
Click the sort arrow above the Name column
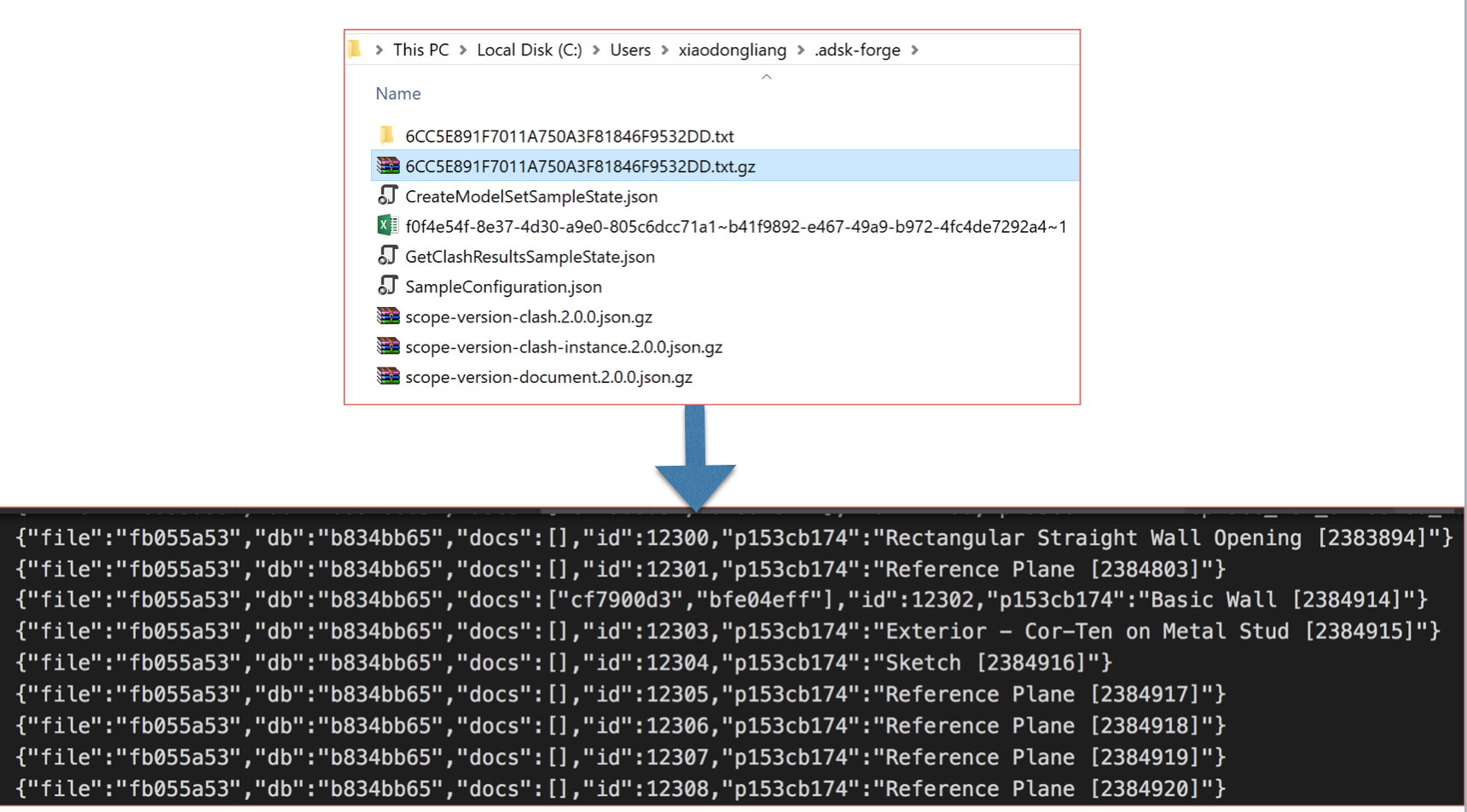click(x=766, y=77)
